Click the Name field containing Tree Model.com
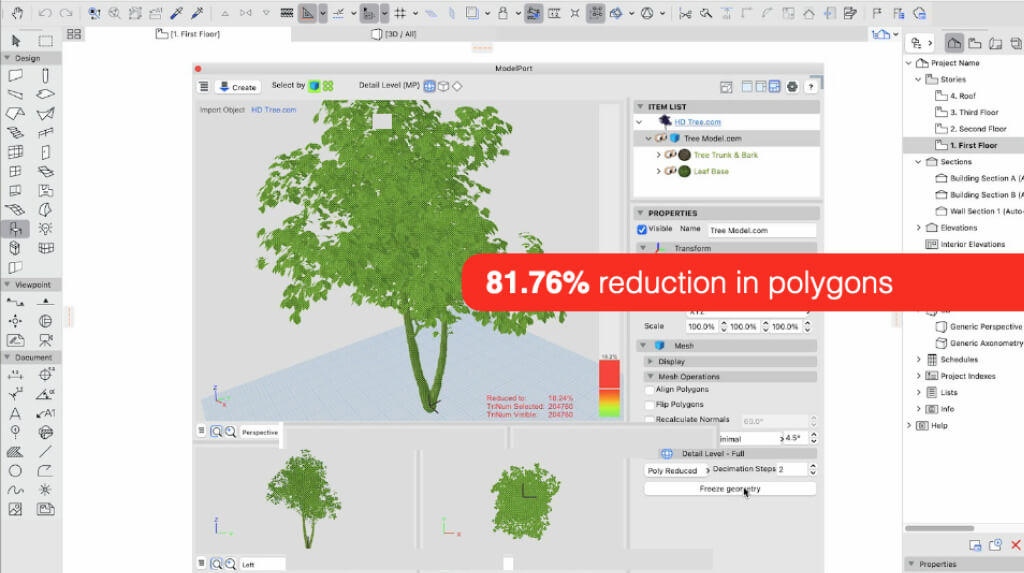The image size is (1024, 573). 762,230
